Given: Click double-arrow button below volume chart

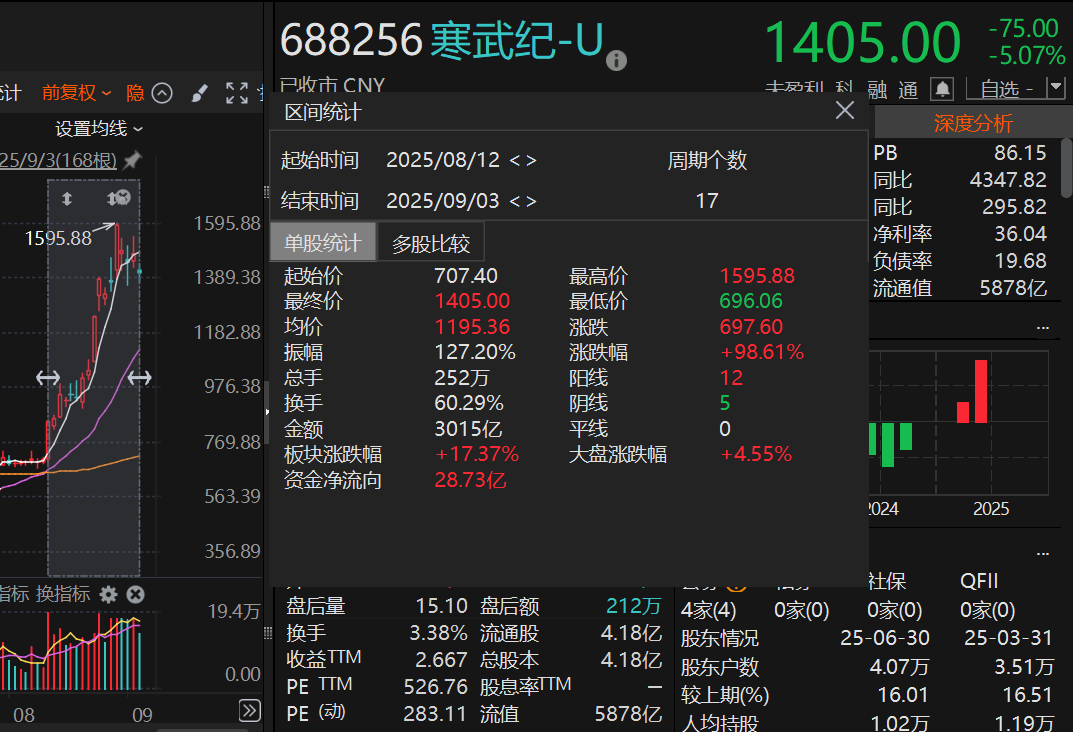Looking at the screenshot, I should pos(250,711).
